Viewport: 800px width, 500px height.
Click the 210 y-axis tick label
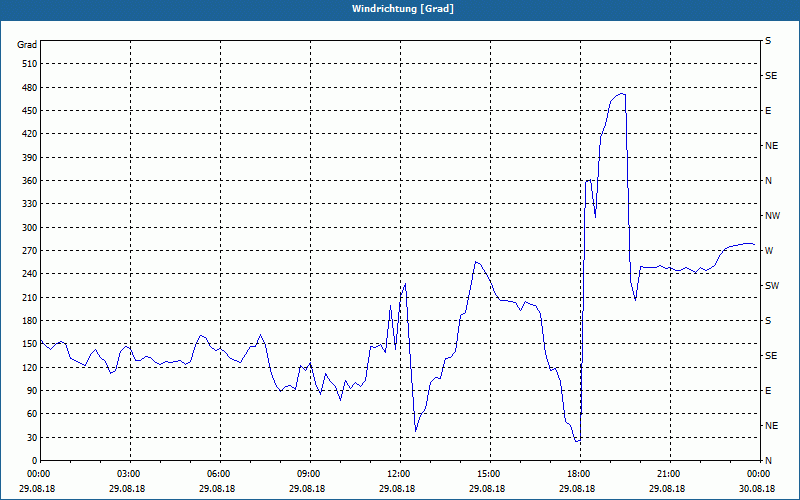(30, 297)
